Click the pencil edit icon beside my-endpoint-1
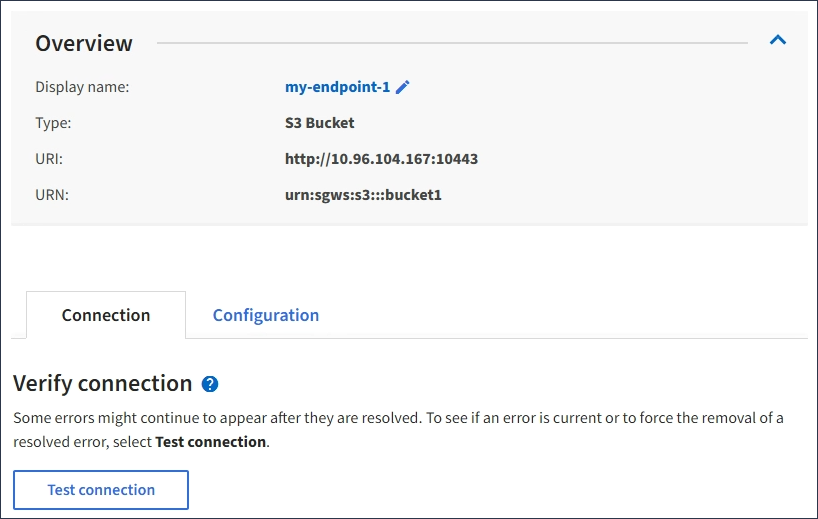 coord(403,87)
